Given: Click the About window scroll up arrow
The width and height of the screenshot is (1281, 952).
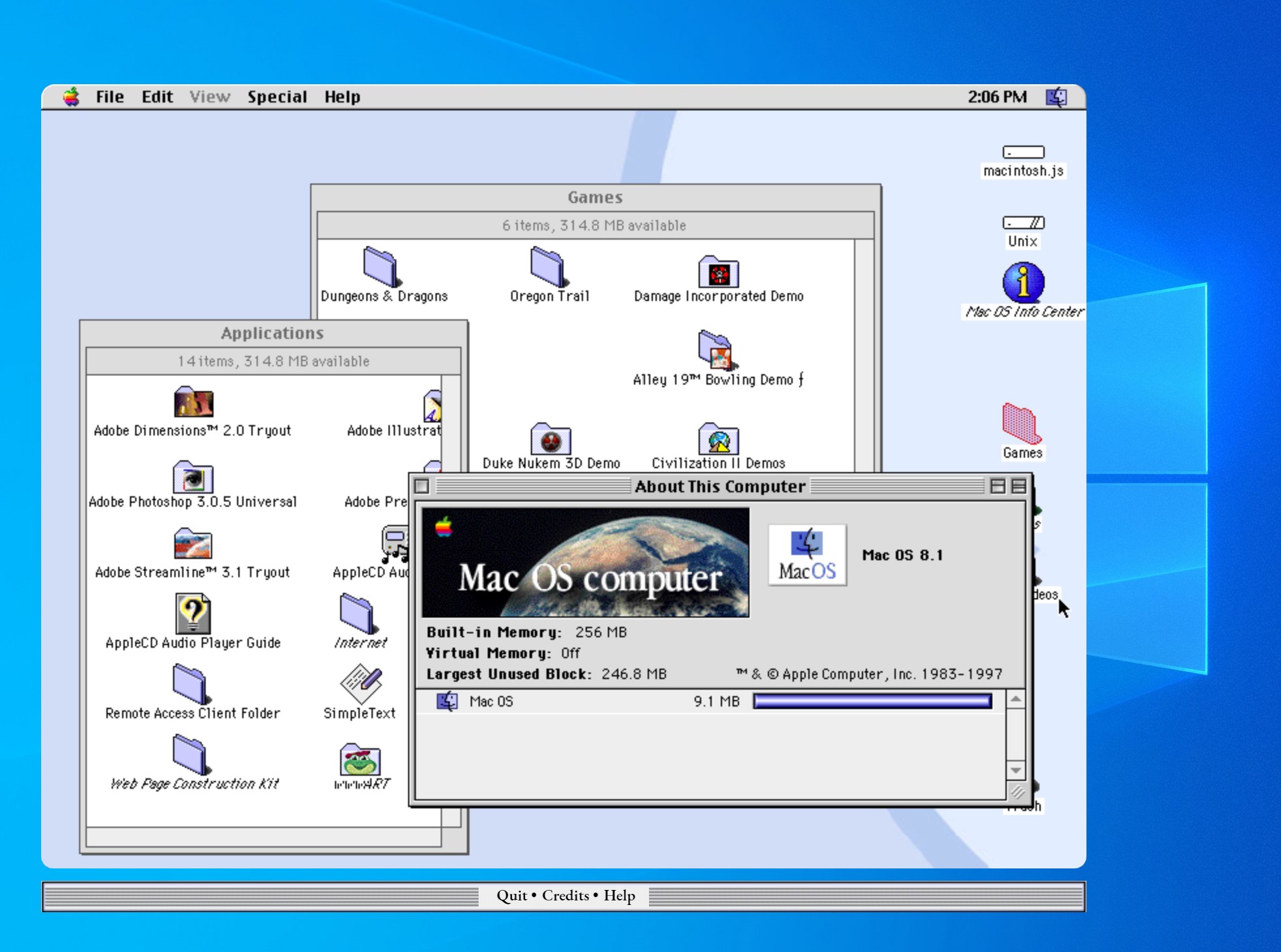Looking at the screenshot, I should [1015, 699].
